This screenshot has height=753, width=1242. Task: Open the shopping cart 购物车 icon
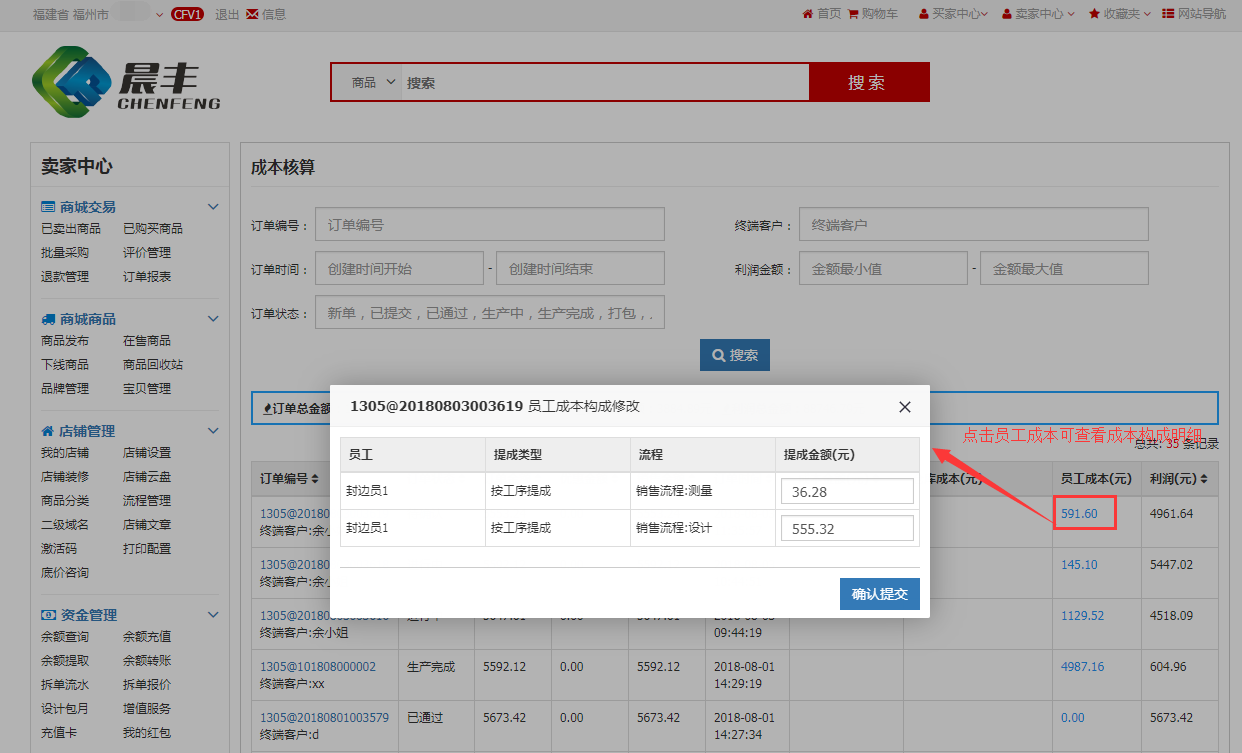click(853, 14)
